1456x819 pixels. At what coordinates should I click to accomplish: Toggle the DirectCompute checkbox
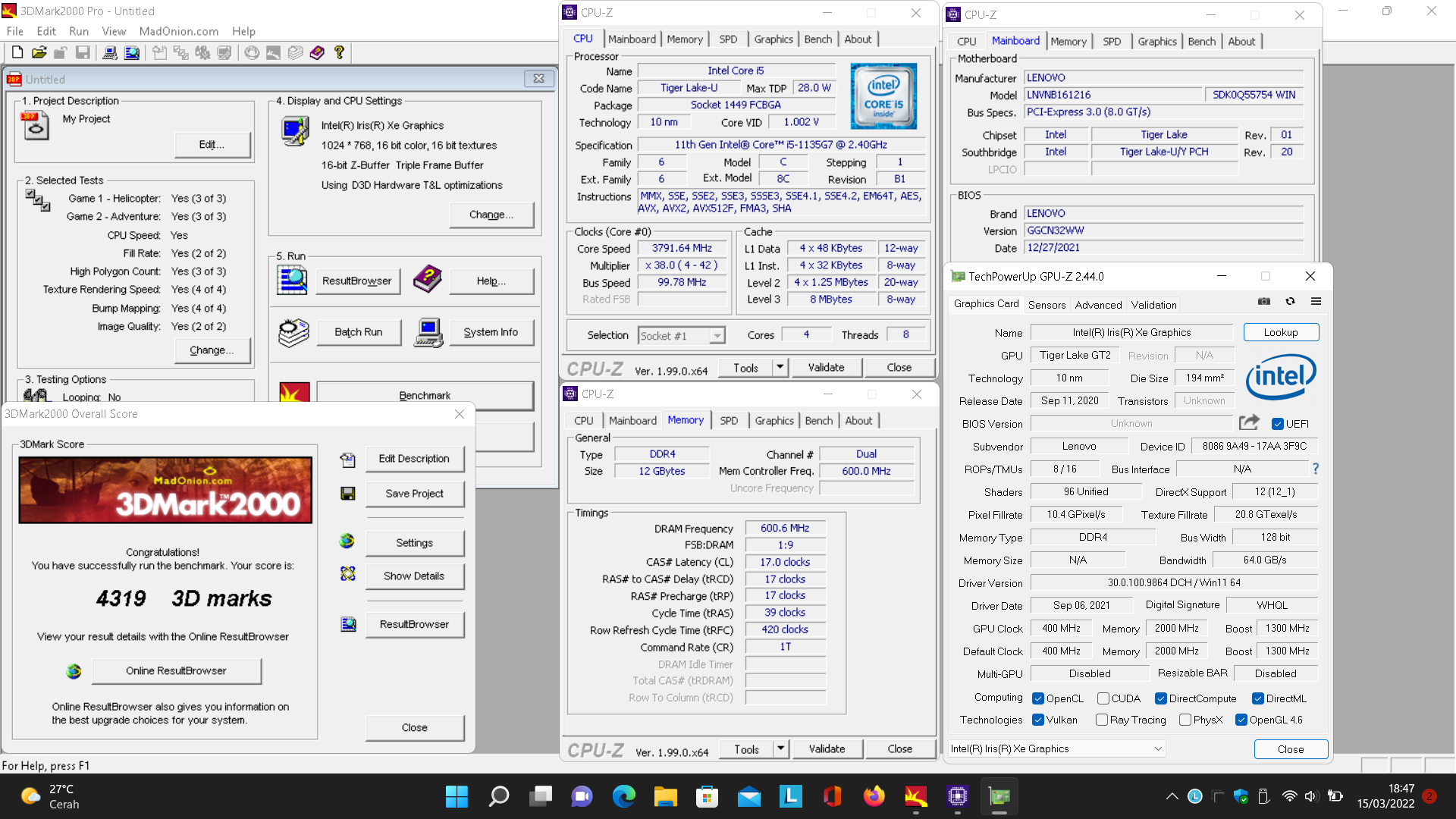[x=1161, y=698]
